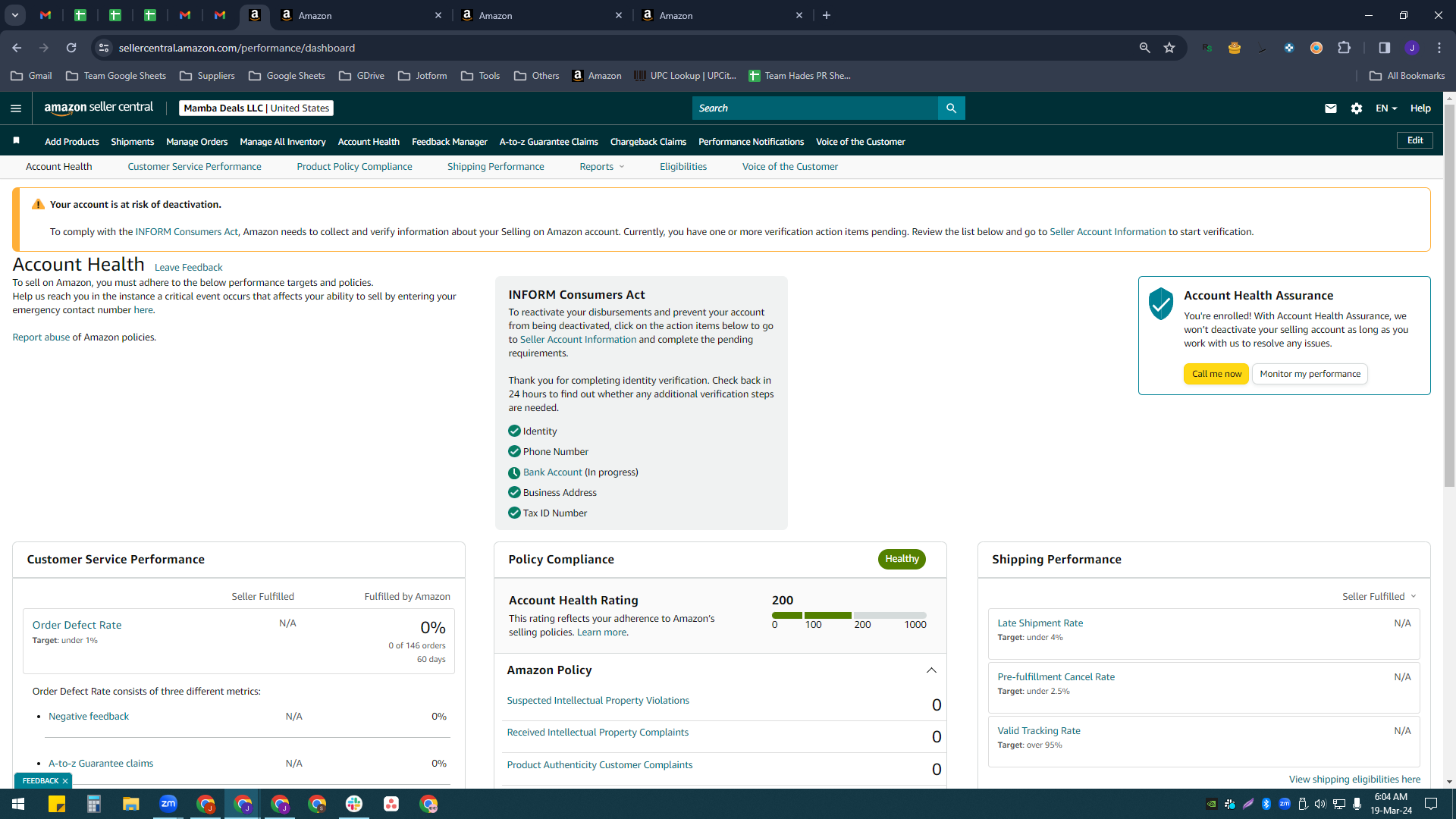This screenshot has width=1456, height=819.
Task: Open the Windows Start menu
Action: [x=18, y=804]
